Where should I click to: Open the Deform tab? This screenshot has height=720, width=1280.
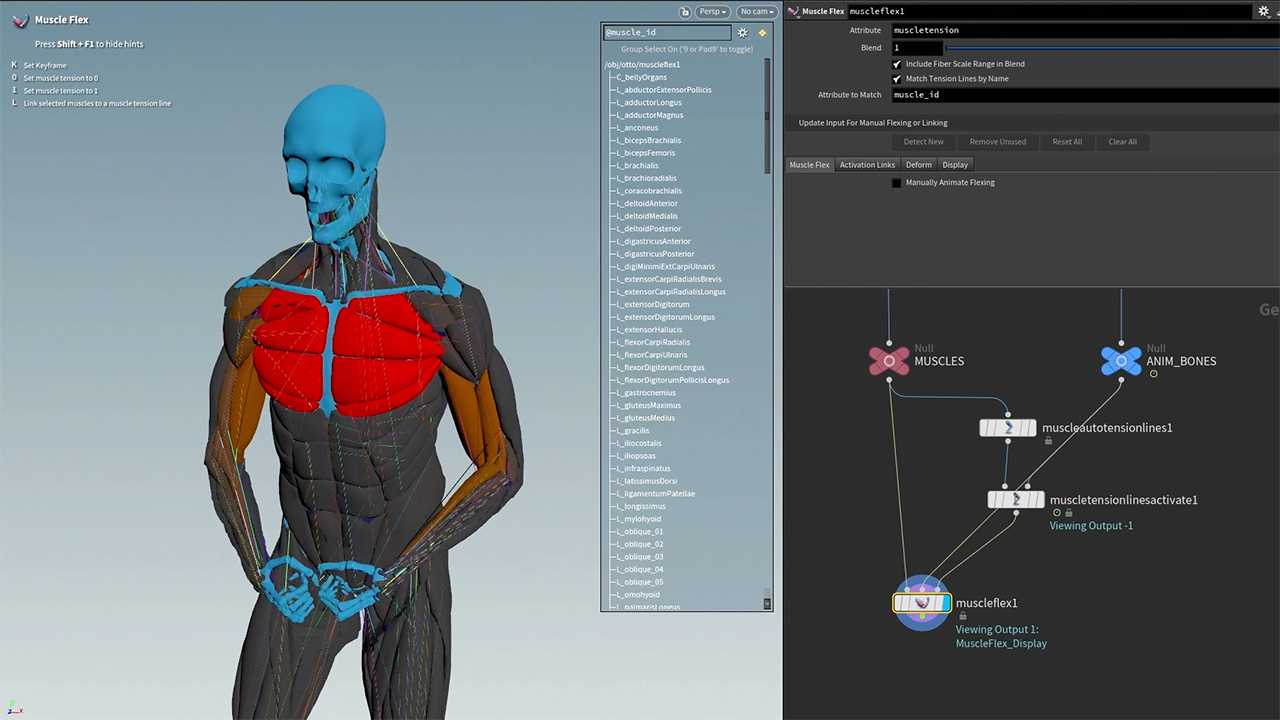(x=918, y=165)
